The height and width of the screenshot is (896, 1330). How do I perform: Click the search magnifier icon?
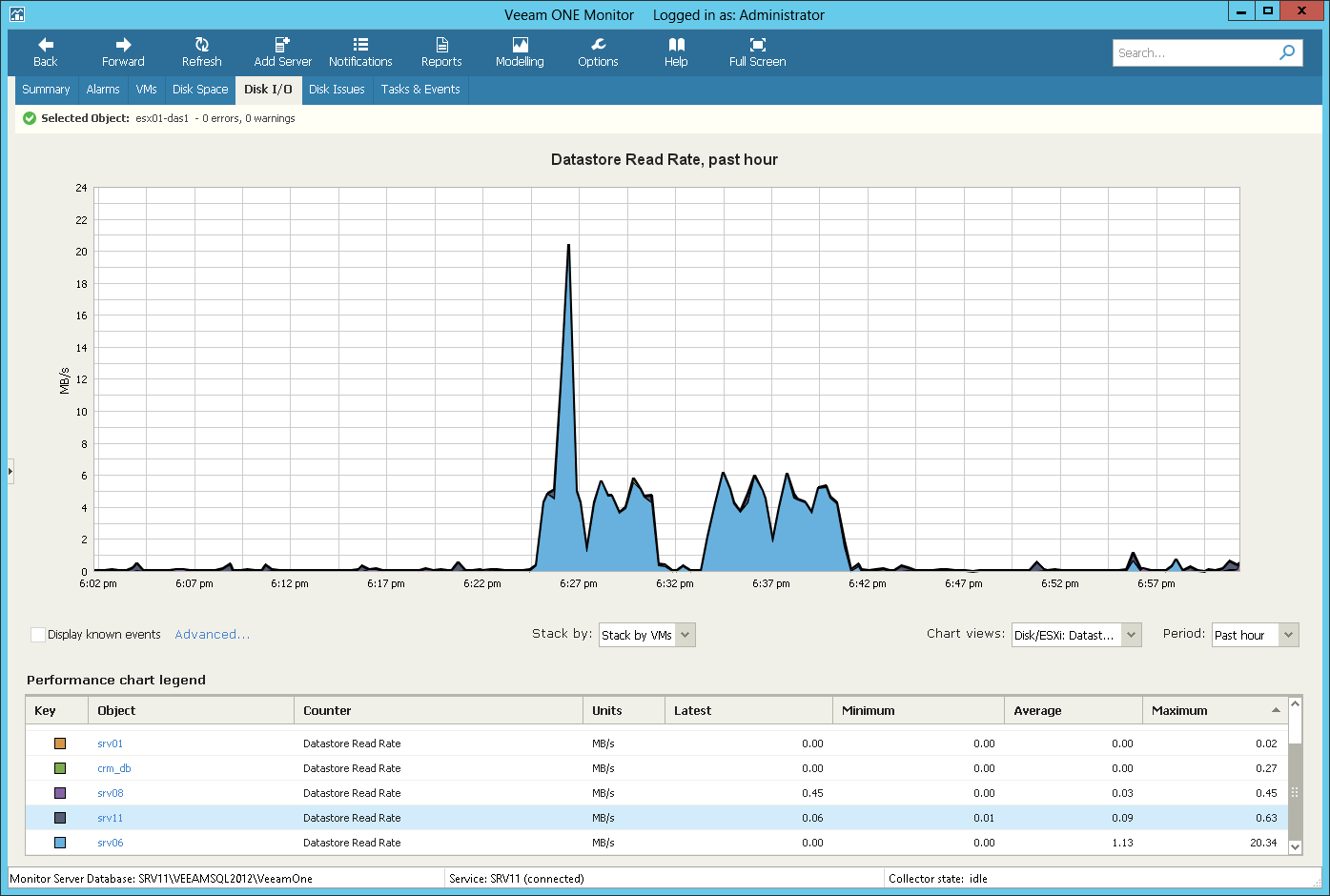click(x=1287, y=52)
